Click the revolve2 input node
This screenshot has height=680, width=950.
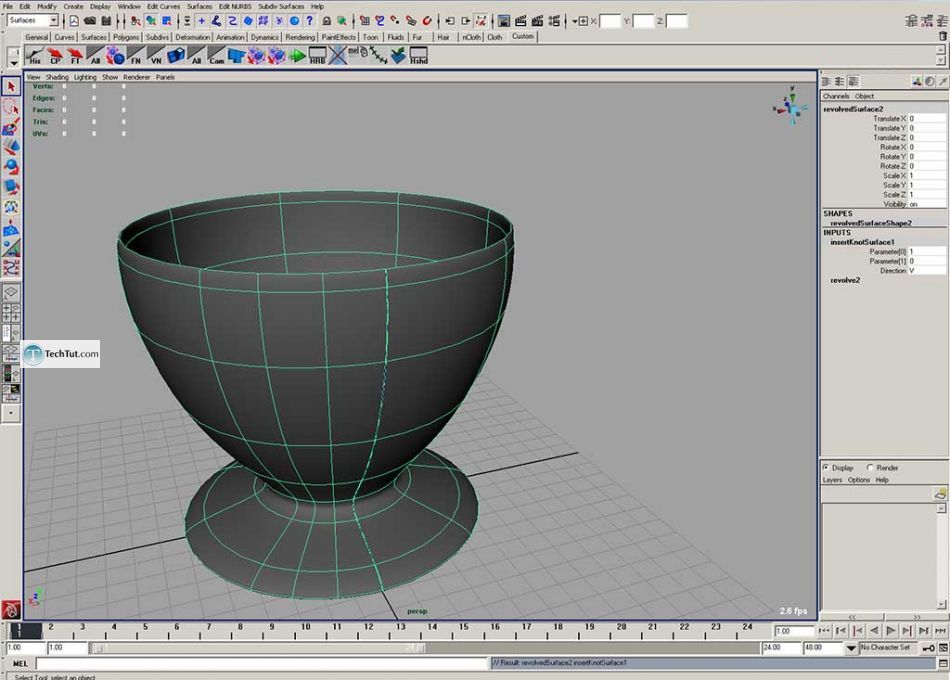(845, 280)
